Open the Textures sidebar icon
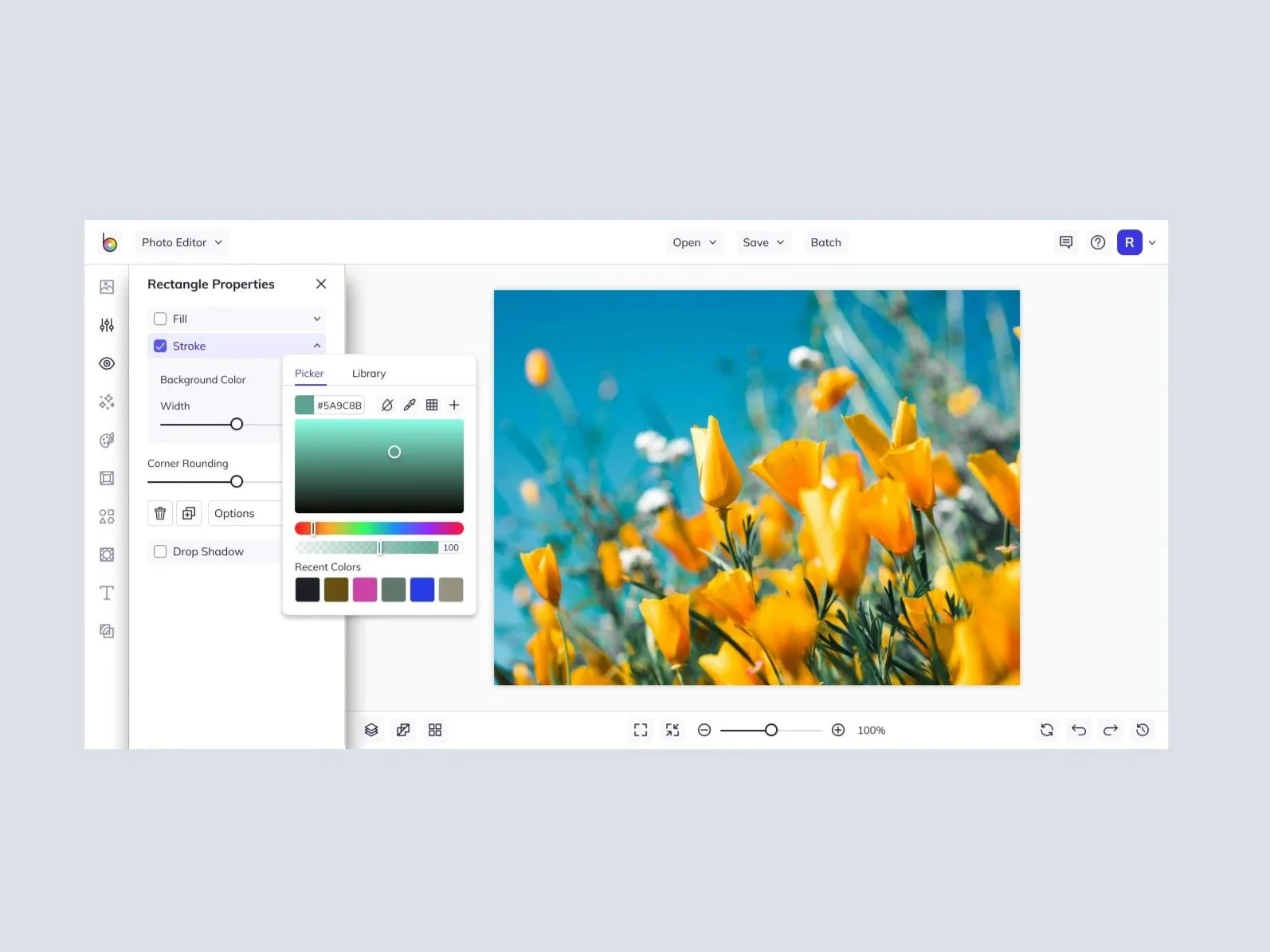 107,631
